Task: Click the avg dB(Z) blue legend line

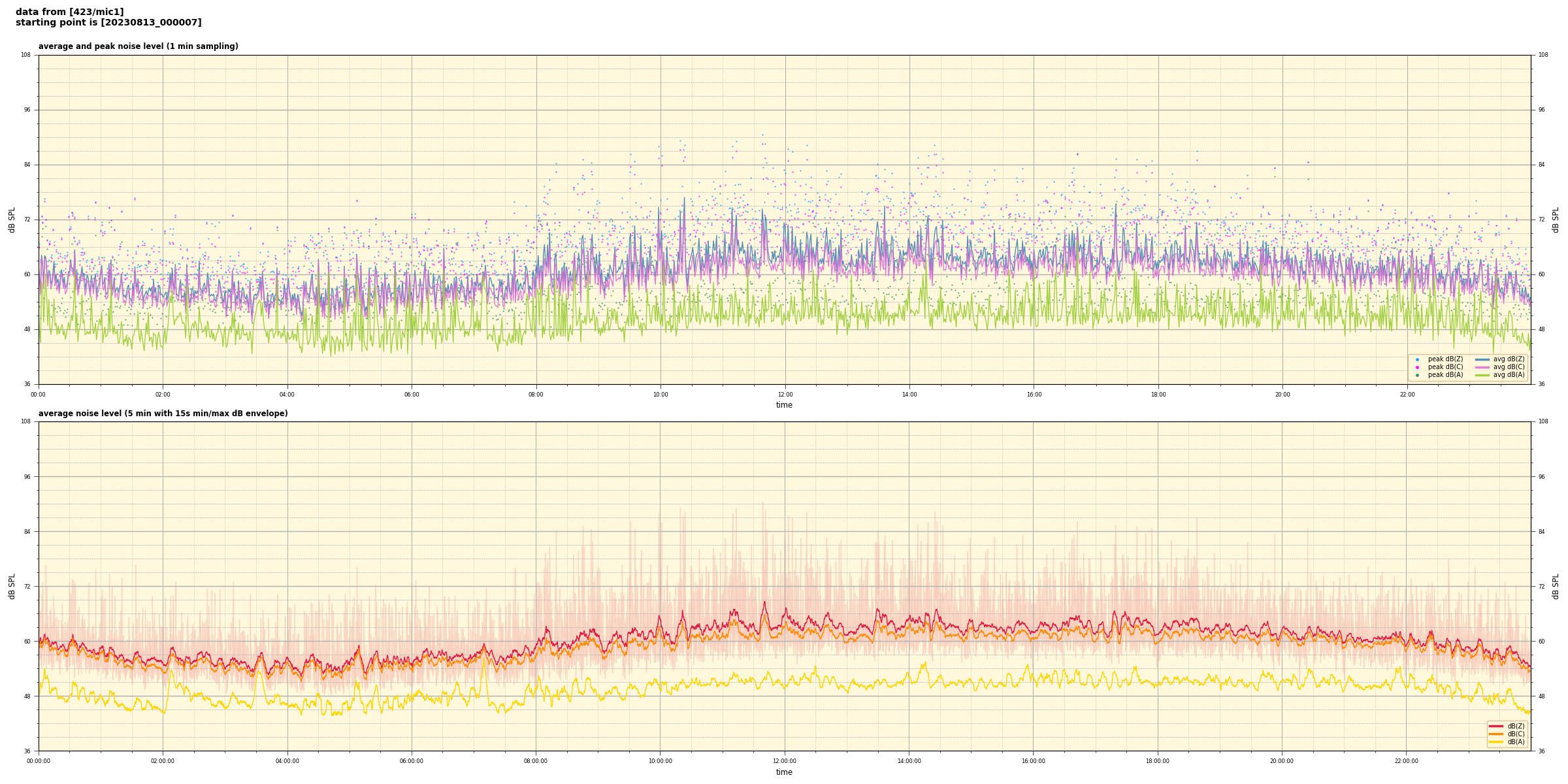Action: click(x=1482, y=359)
